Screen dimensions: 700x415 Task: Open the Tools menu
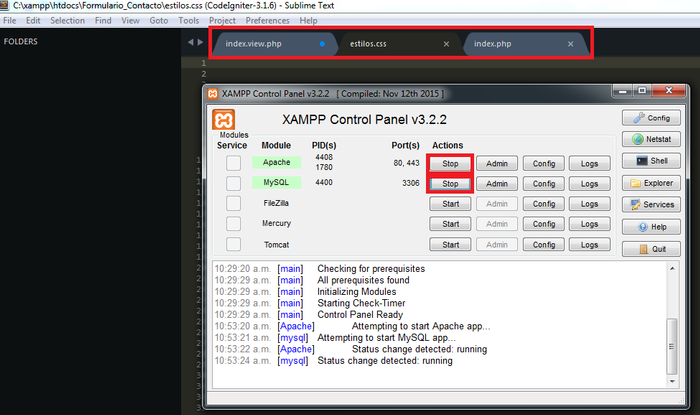[188, 21]
